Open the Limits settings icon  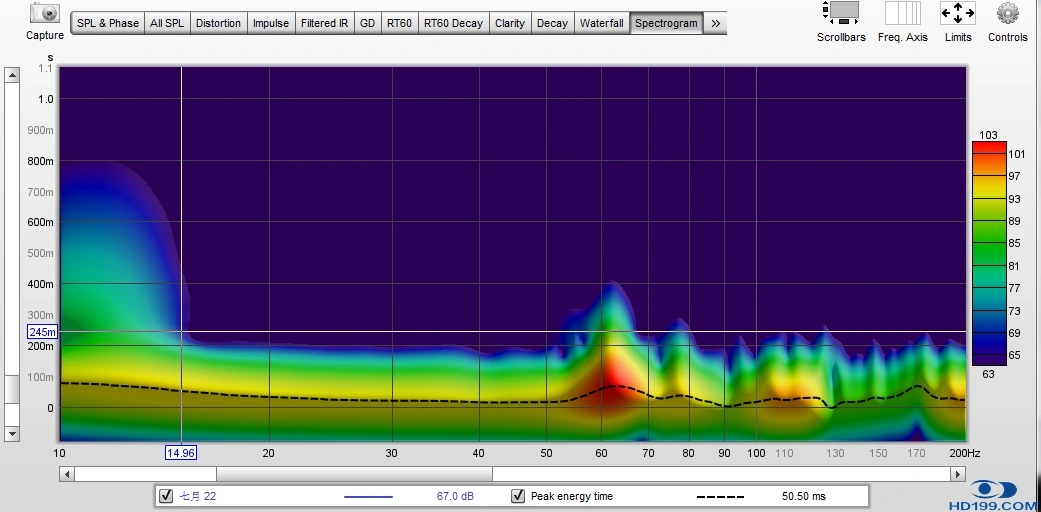[957, 14]
